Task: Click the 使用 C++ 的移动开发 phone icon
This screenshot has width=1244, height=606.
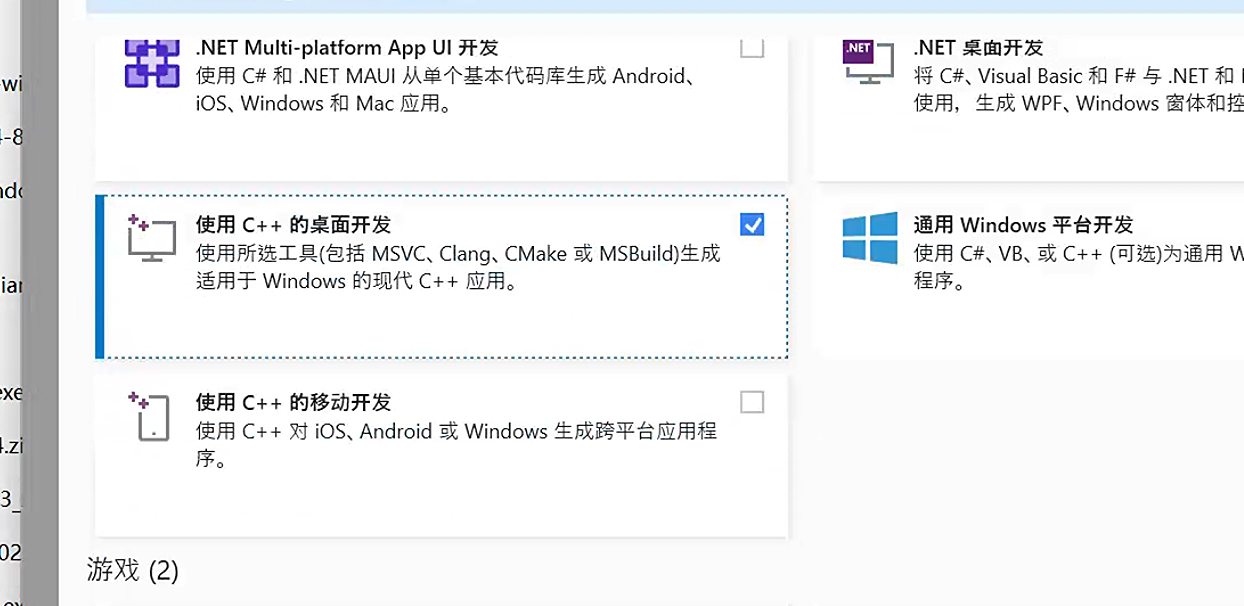Action: [151, 417]
